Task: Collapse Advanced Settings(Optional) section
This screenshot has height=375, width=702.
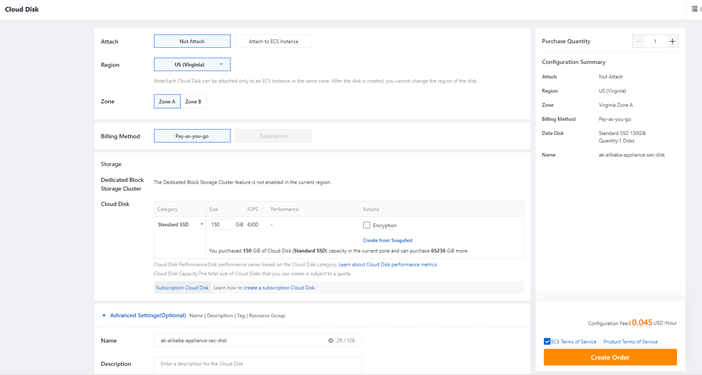Action: coord(144,315)
